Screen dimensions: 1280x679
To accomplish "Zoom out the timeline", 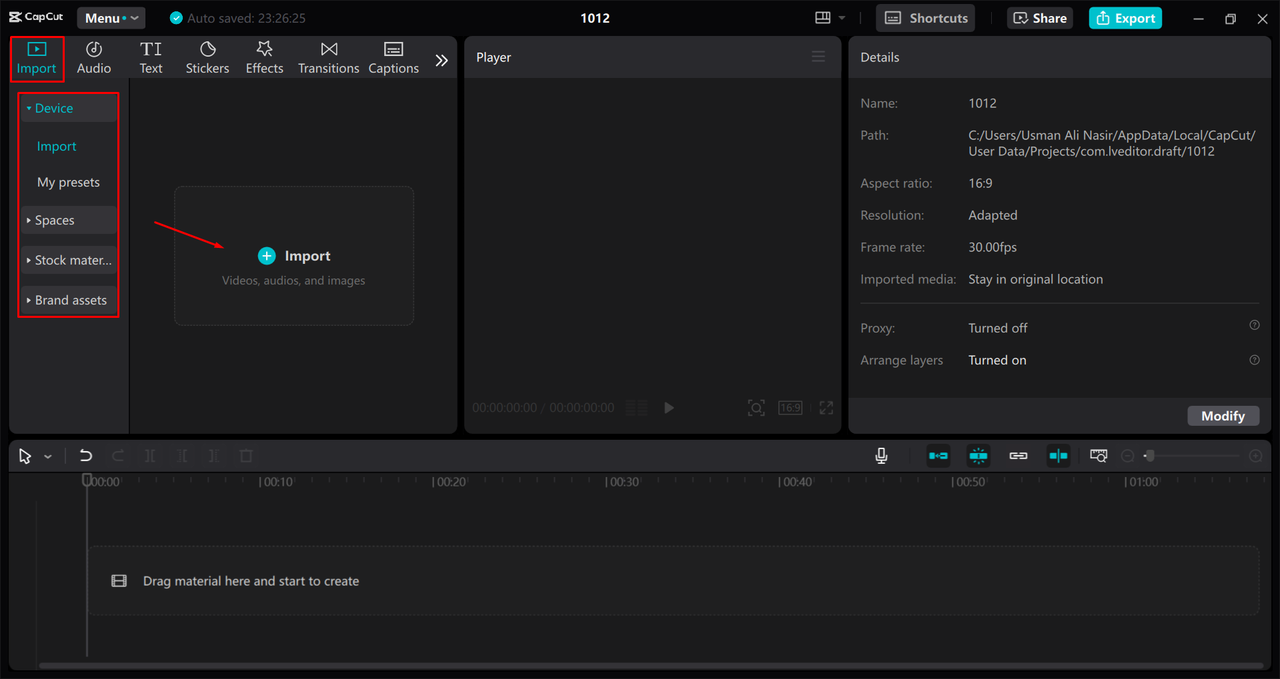I will [1128, 456].
